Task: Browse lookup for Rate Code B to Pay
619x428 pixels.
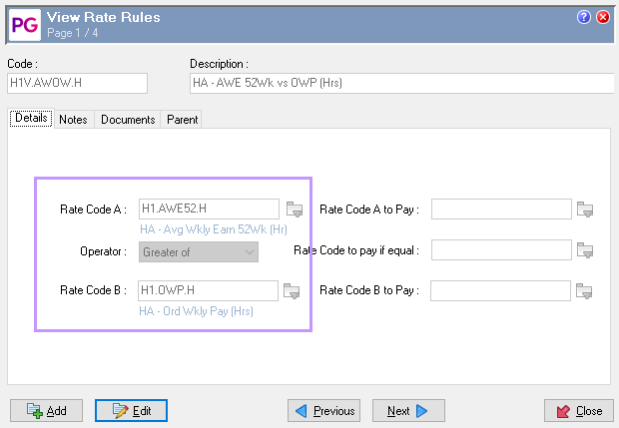Action: 586,291
